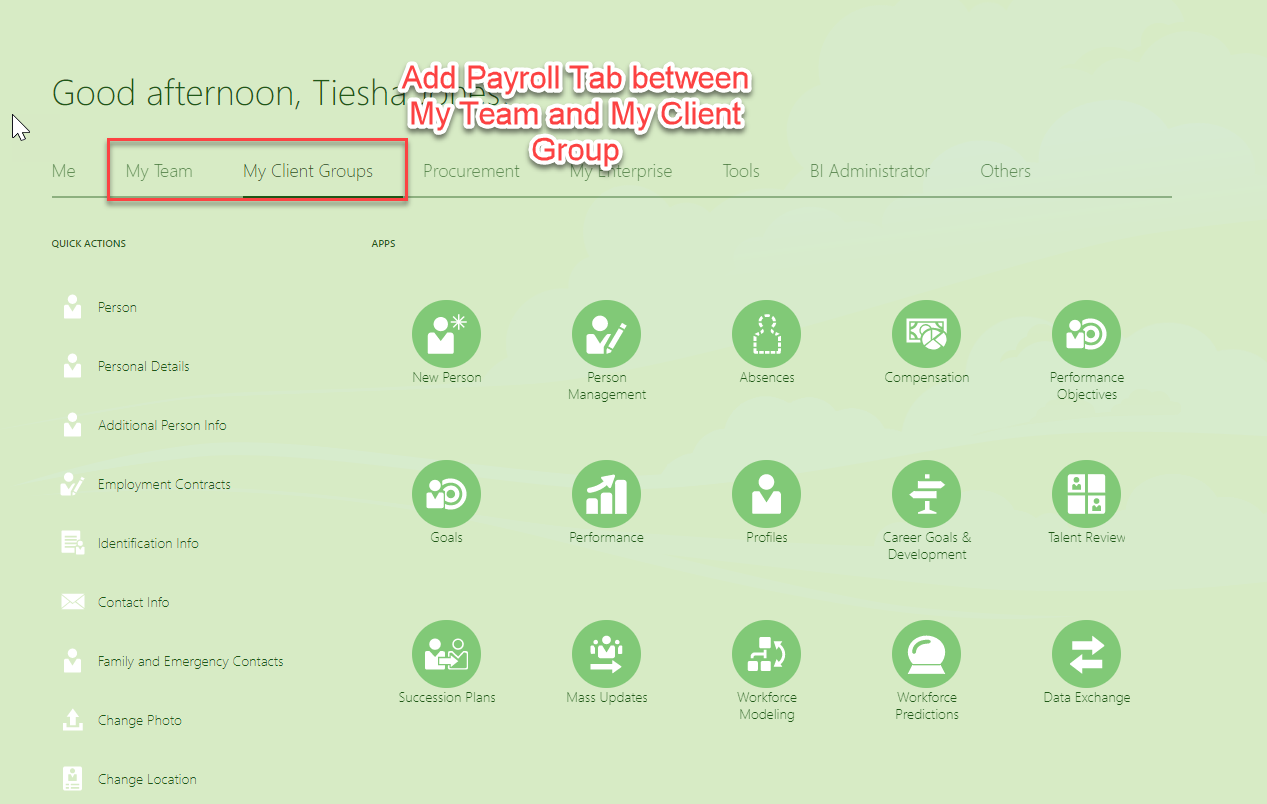Launch the Workforce Modeling app icon
Viewport: 1267px width, 804px height.
766,654
